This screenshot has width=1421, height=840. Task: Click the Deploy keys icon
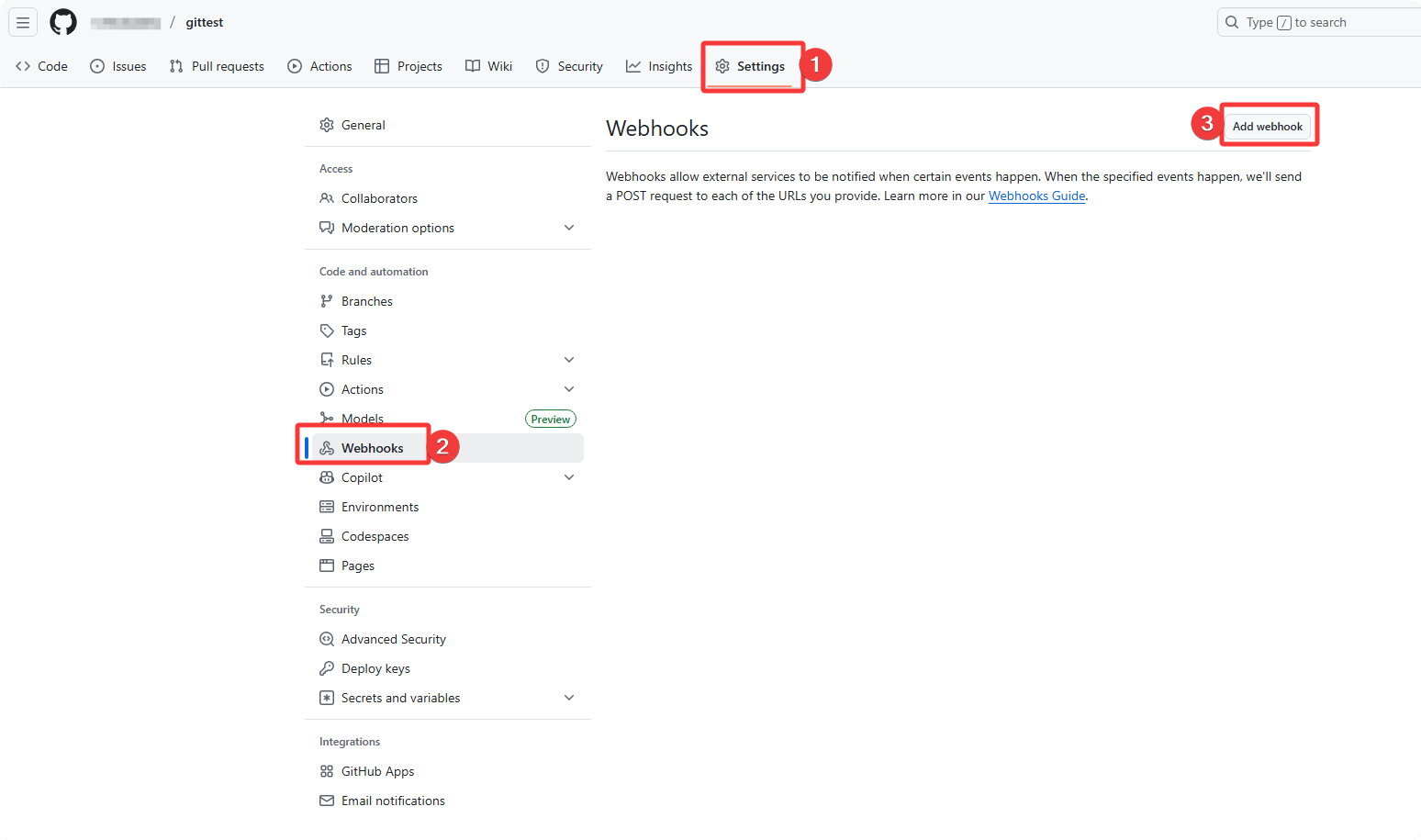click(327, 667)
